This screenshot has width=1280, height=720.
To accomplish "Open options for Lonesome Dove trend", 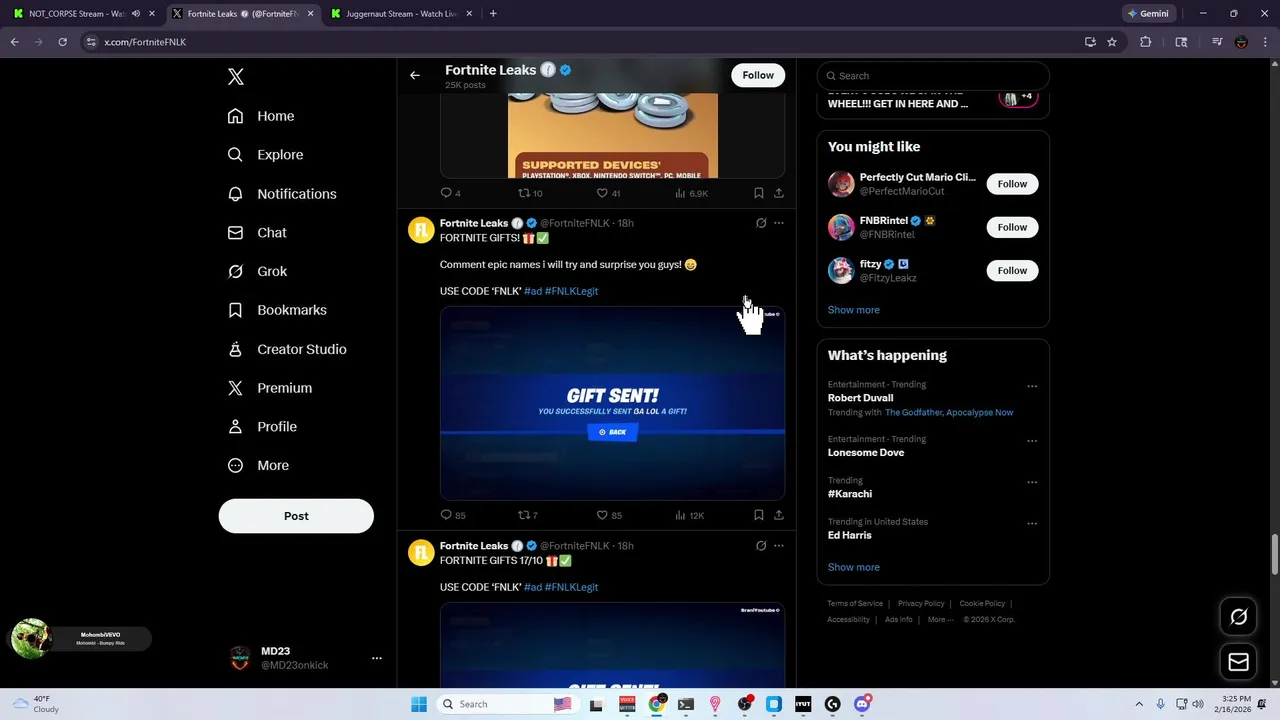I will point(1032,441).
